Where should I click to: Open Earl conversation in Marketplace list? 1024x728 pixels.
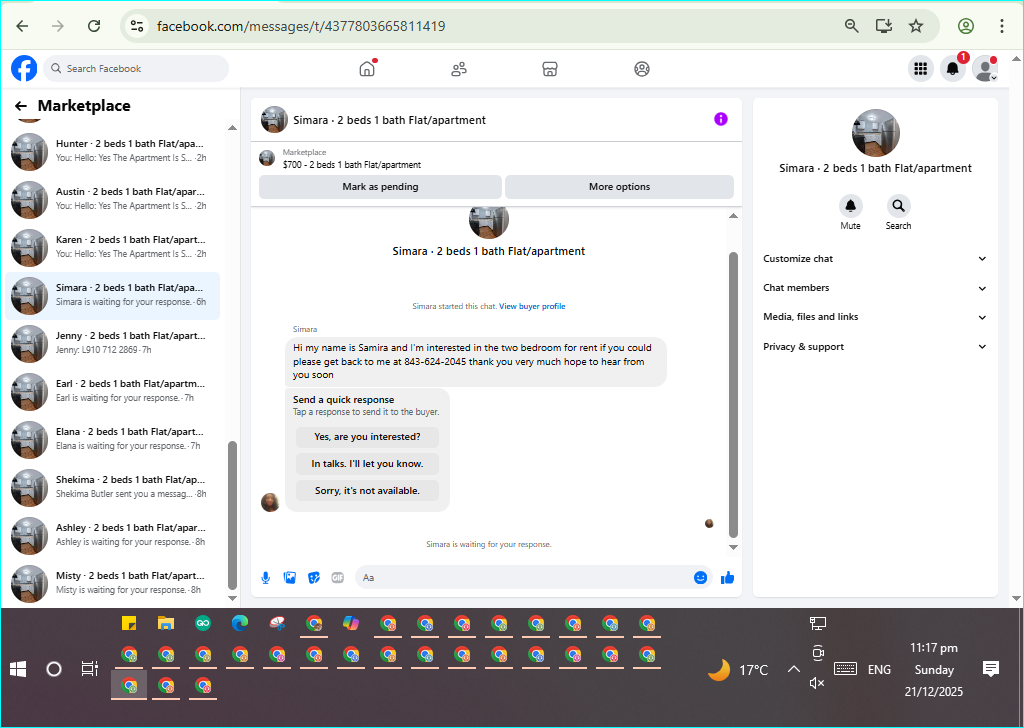point(112,391)
